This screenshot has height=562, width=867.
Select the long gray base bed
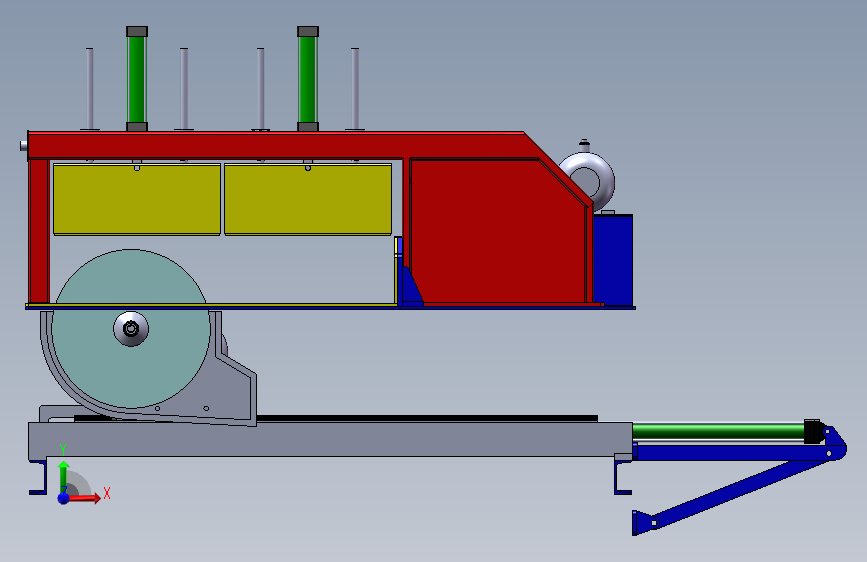coord(330,440)
